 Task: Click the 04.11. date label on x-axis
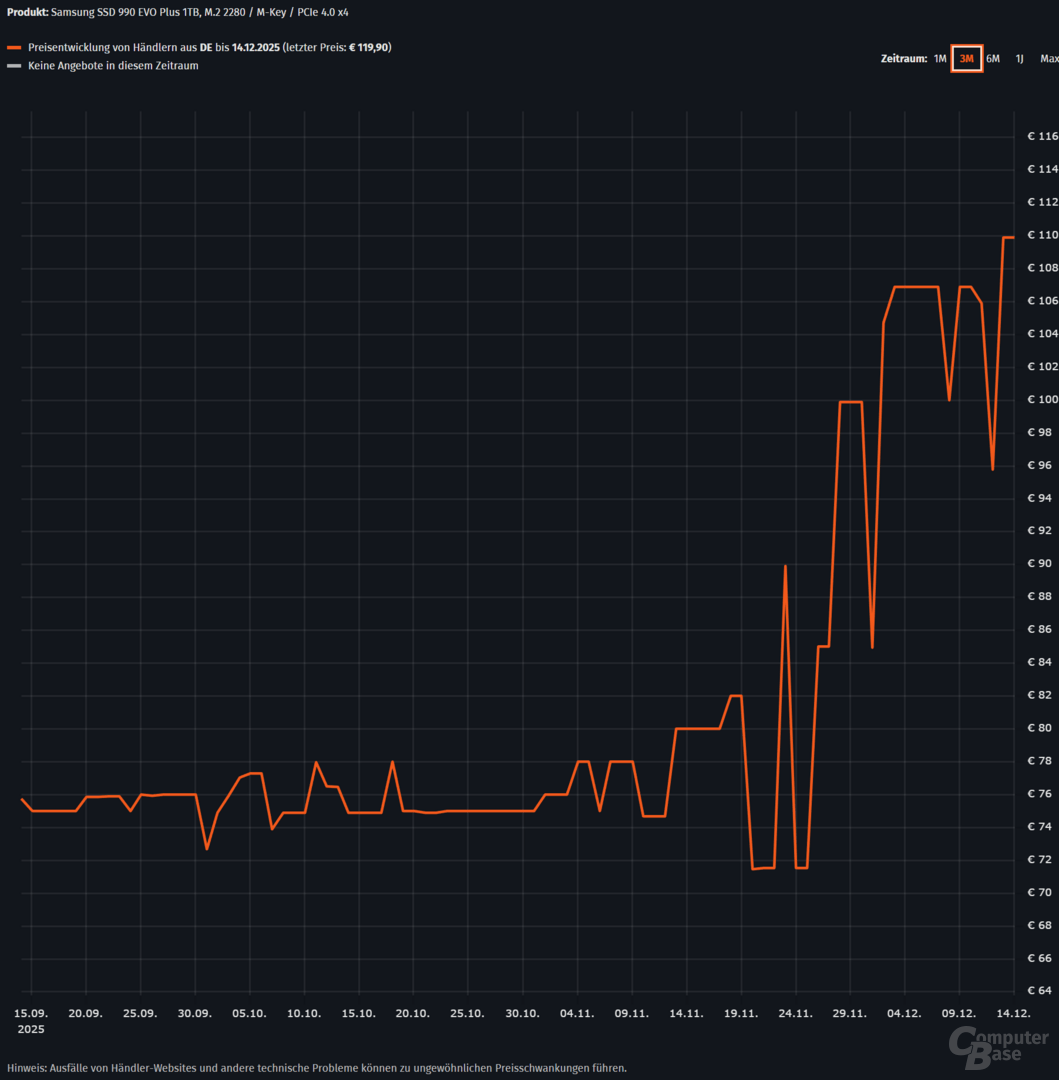pos(577,1013)
